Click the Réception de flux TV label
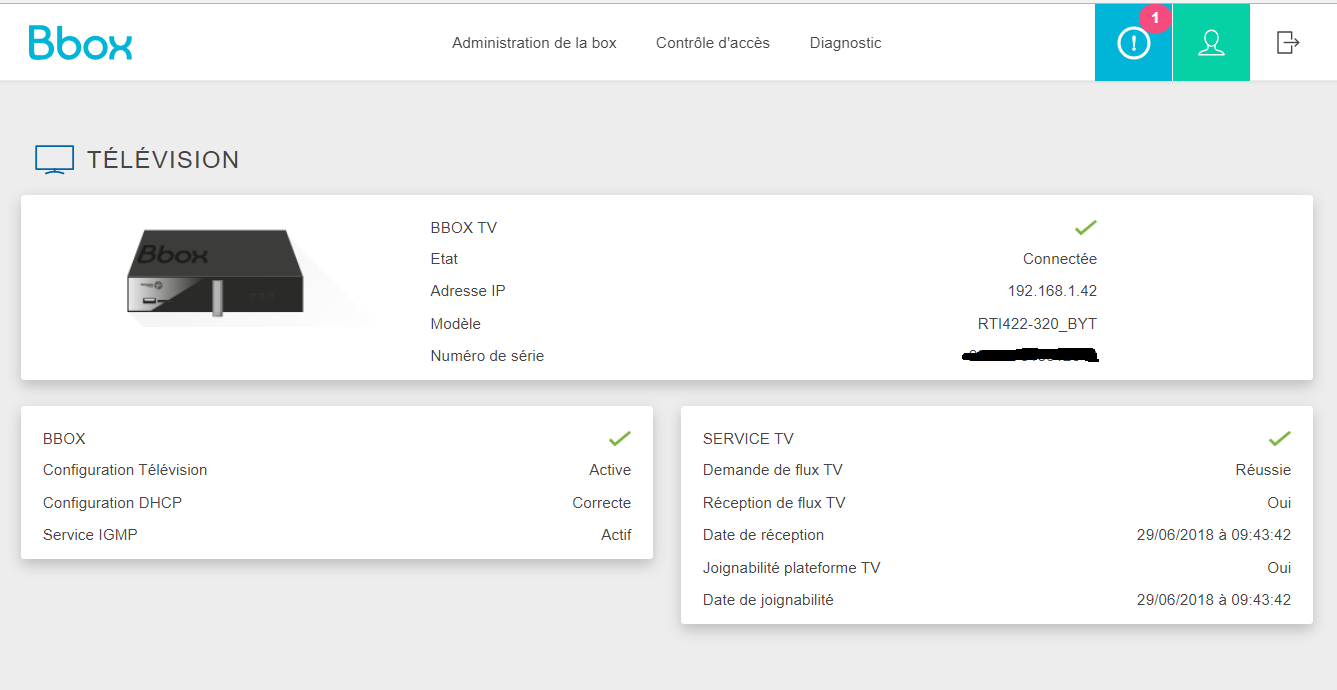 click(774, 503)
